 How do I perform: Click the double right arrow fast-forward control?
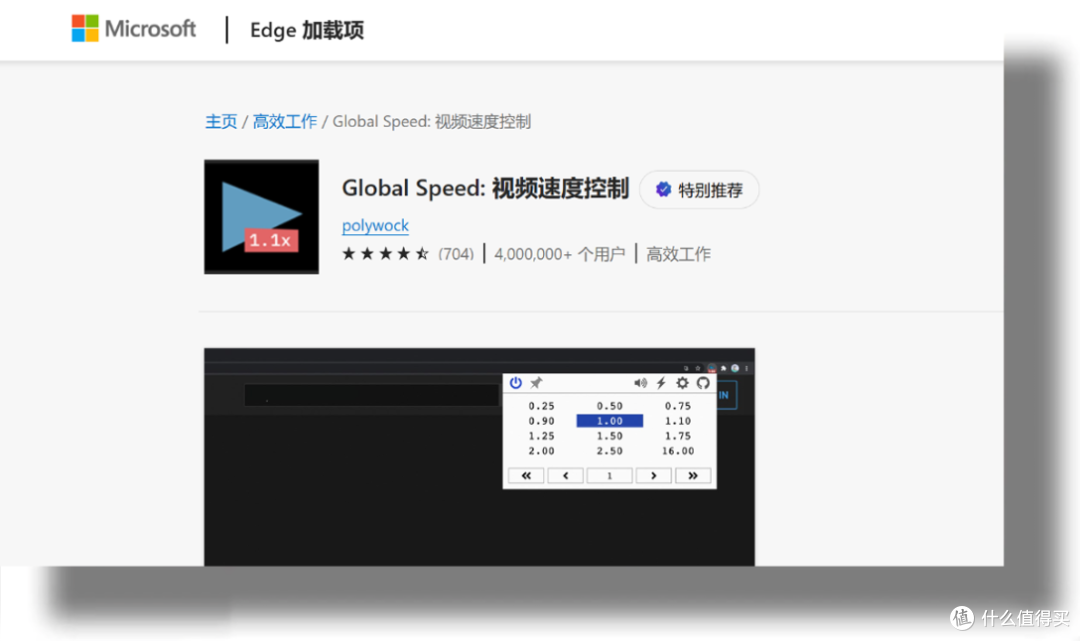(693, 475)
